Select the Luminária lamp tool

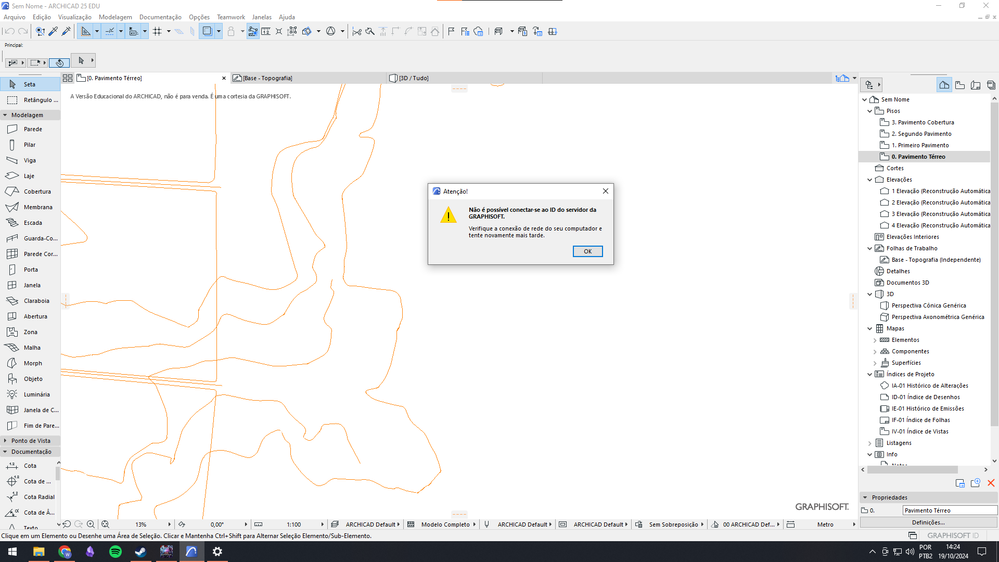click(30, 394)
